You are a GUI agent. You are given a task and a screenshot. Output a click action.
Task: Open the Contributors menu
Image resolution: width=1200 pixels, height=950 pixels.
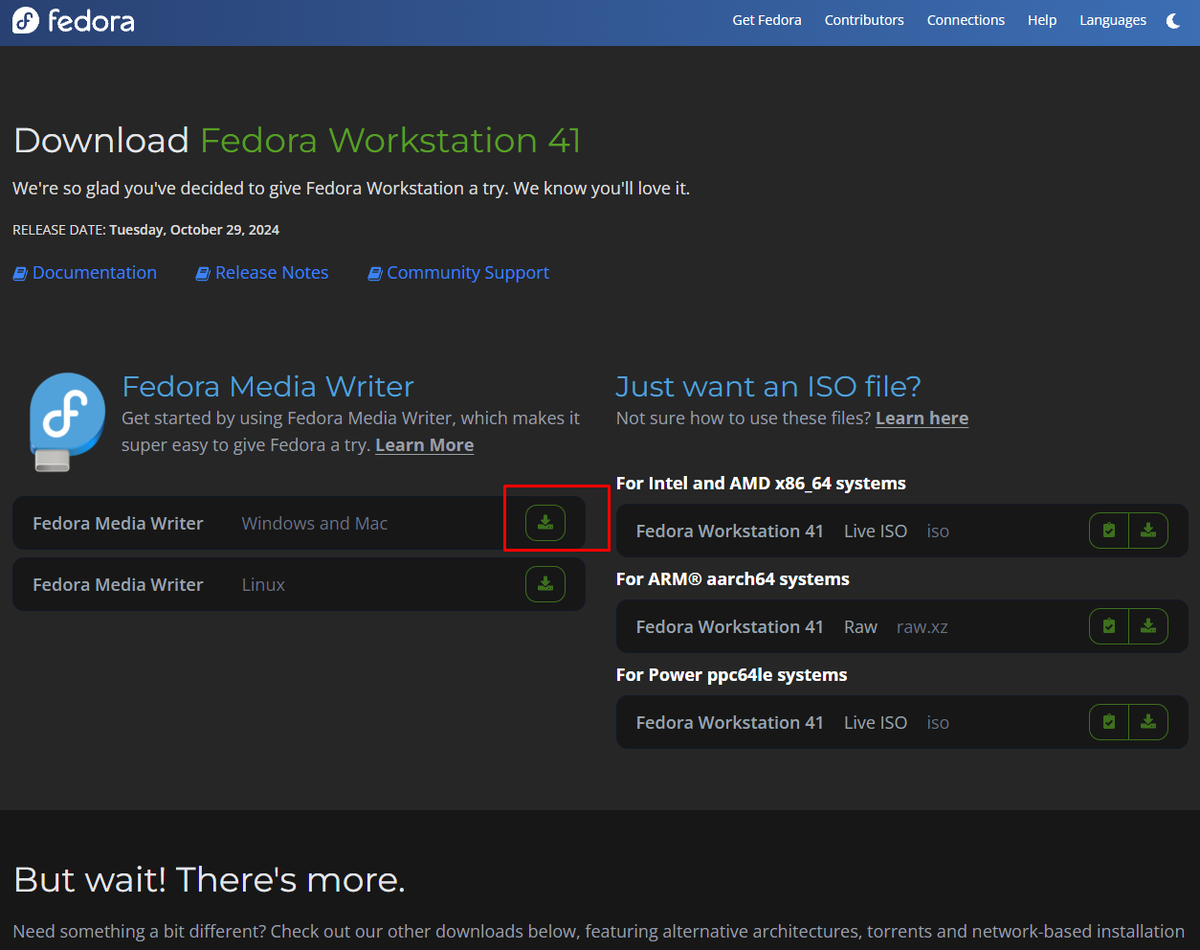(864, 20)
